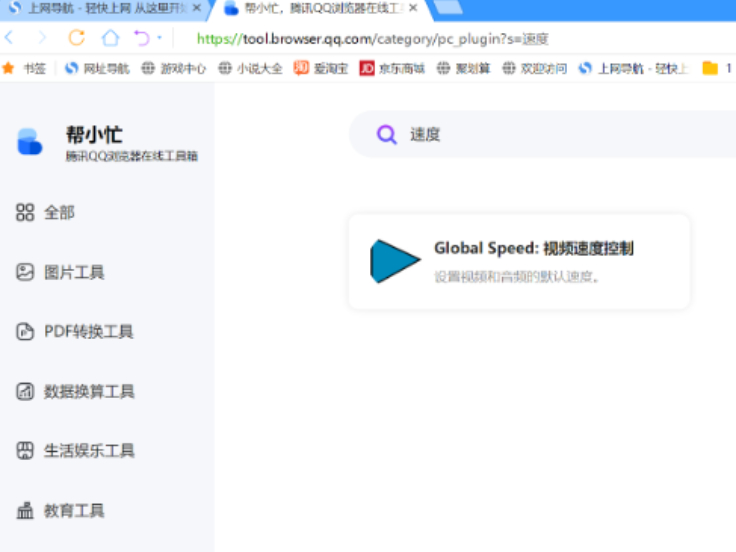Click the 帮小忙 title text
This screenshot has height=552, width=736.
tap(94, 135)
